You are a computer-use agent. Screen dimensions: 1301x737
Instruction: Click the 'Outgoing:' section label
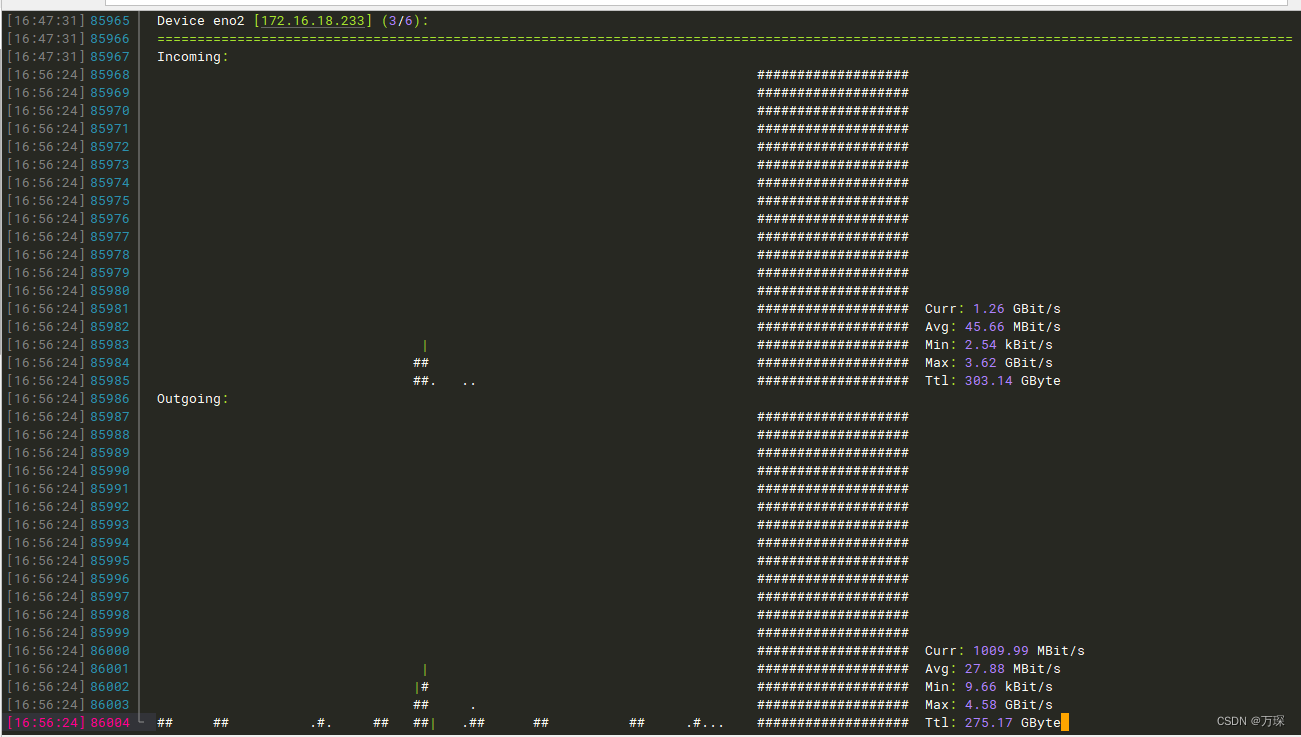coord(193,399)
